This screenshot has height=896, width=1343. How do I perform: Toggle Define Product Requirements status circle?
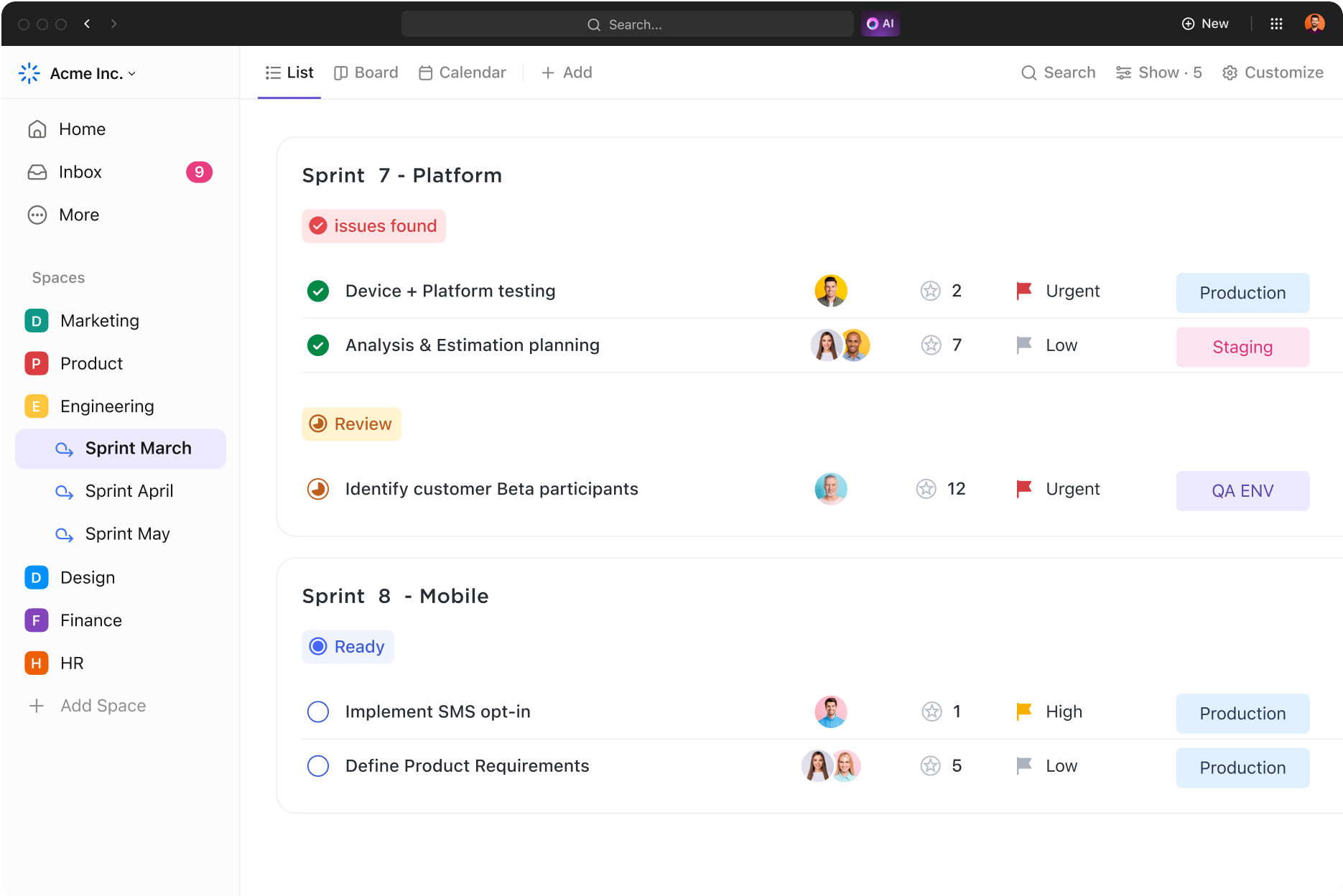click(x=318, y=766)
